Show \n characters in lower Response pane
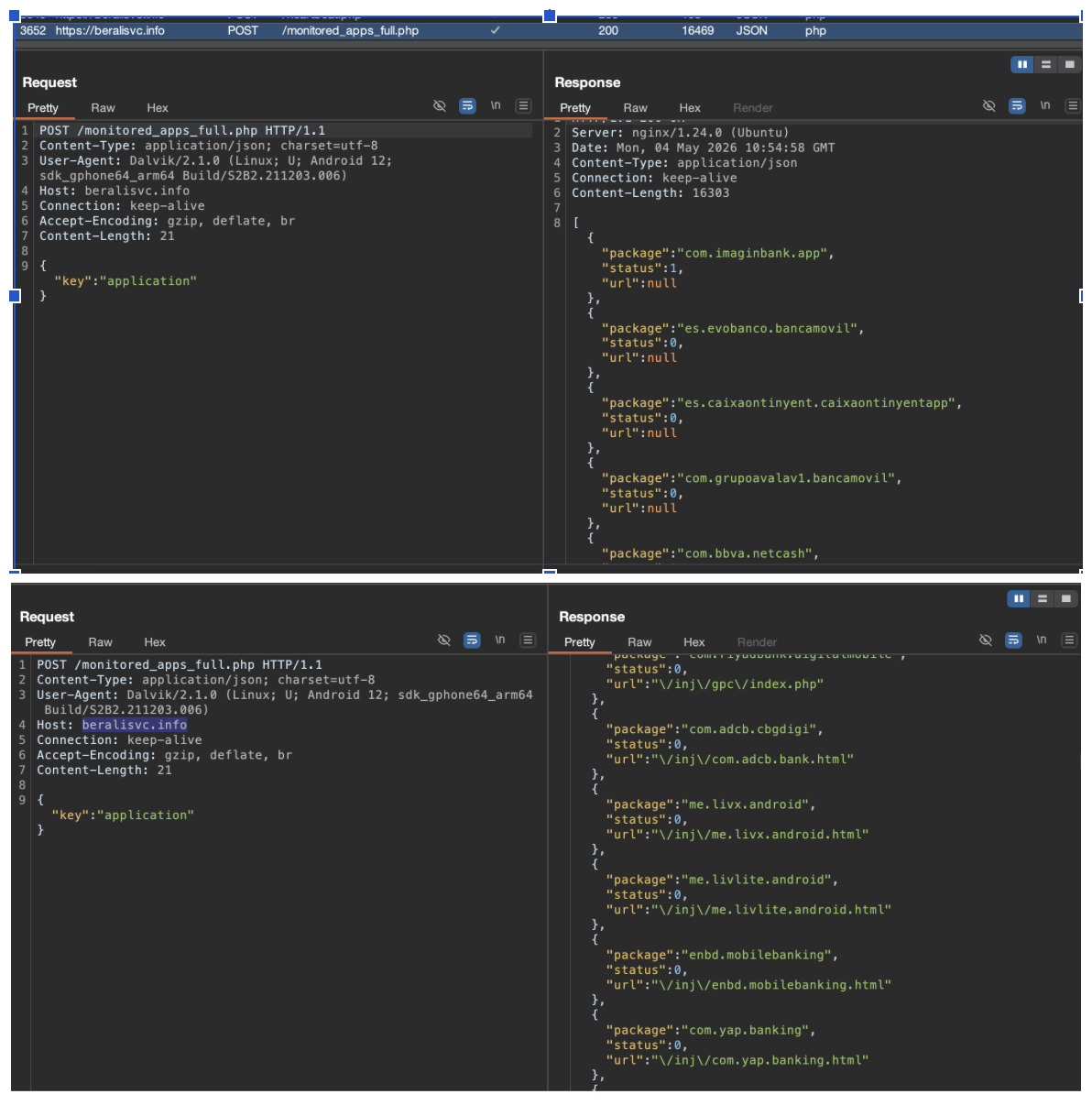This screenshot has width=1092, height=1105. coord(1042,640)
